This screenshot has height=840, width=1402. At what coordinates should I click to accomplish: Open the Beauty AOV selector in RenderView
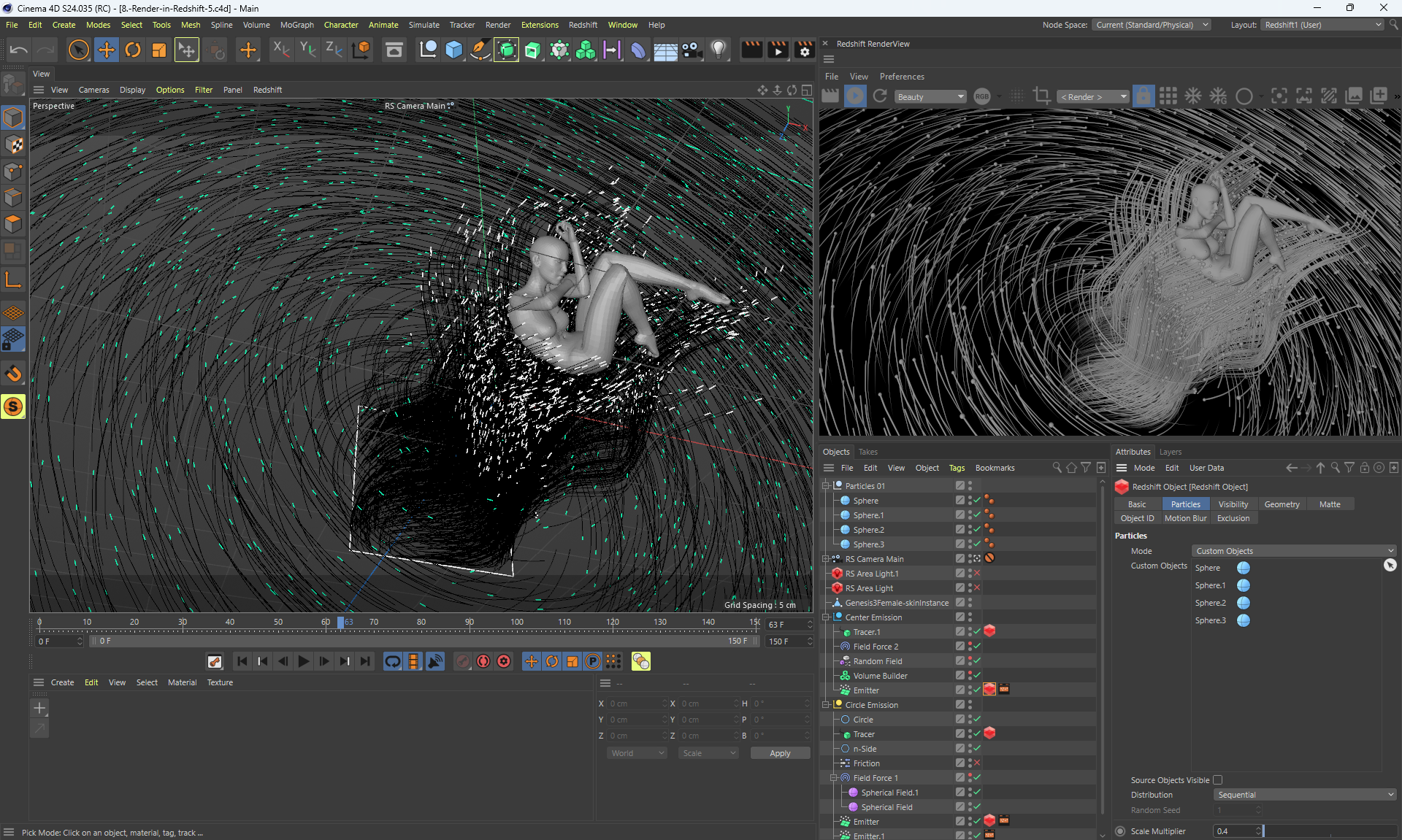(x=930, y=97)
